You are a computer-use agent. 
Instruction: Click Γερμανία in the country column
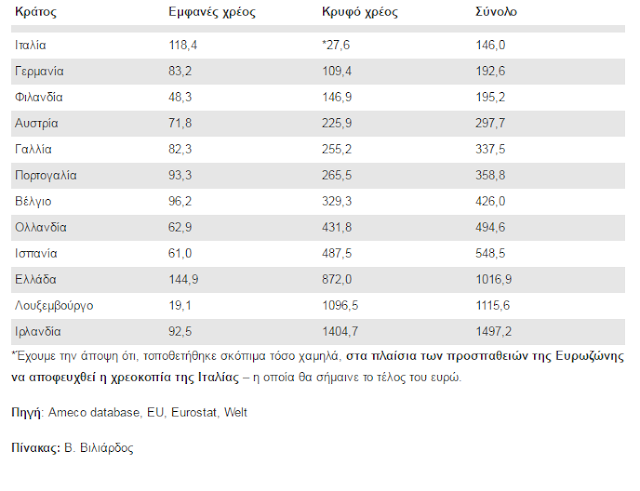pos(39,71)
